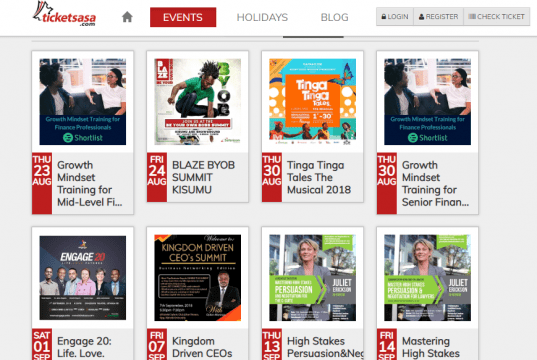The image size is (537, 360).
Task: Select the EVENTS tab
Action: 183,17
